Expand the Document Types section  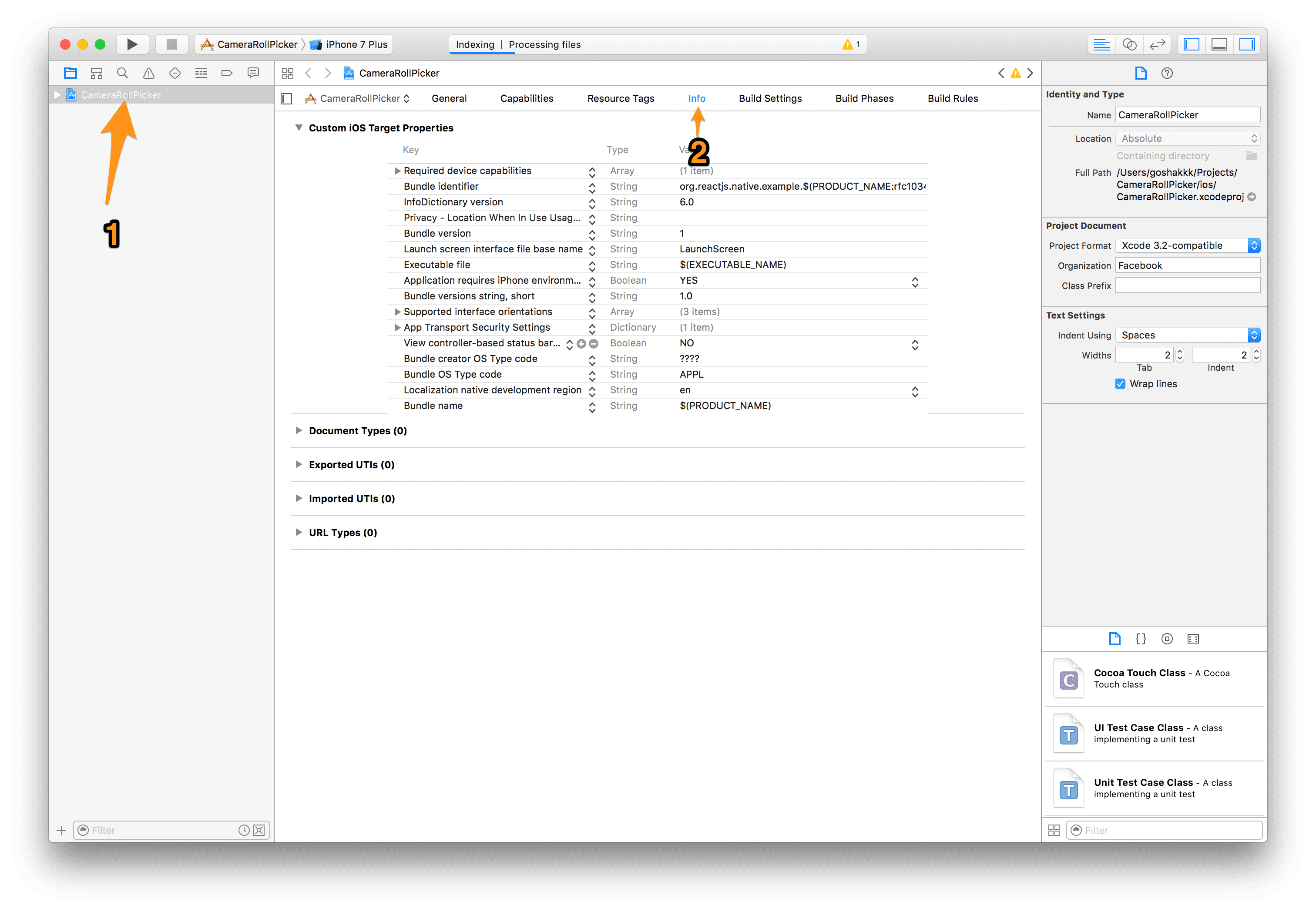(x=298, y=430)
